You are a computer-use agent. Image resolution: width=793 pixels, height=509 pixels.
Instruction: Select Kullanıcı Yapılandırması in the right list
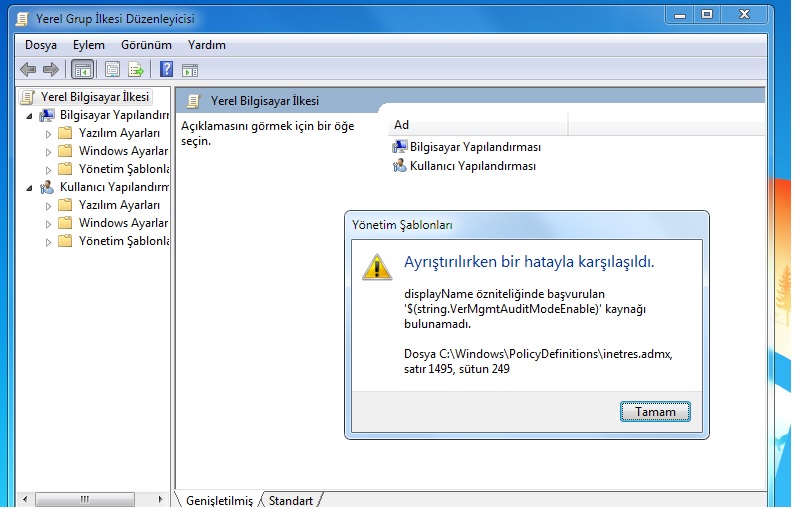point(464,166)
